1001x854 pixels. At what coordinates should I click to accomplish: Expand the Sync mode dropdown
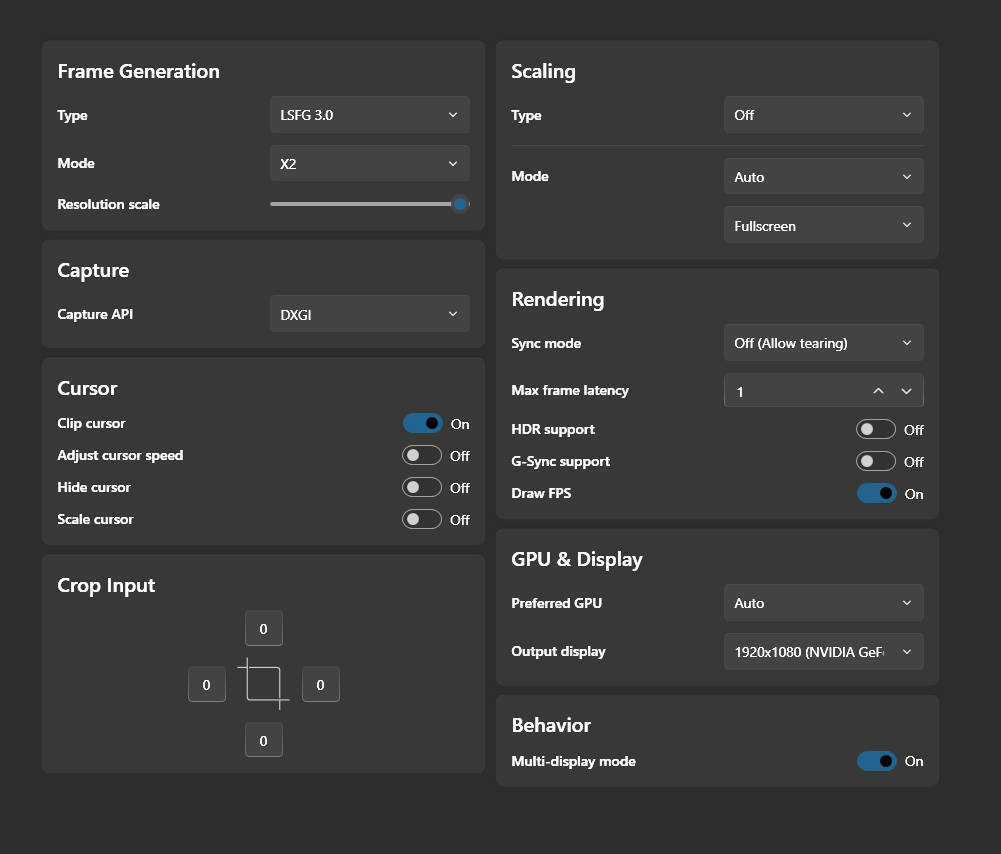(823, 343)
